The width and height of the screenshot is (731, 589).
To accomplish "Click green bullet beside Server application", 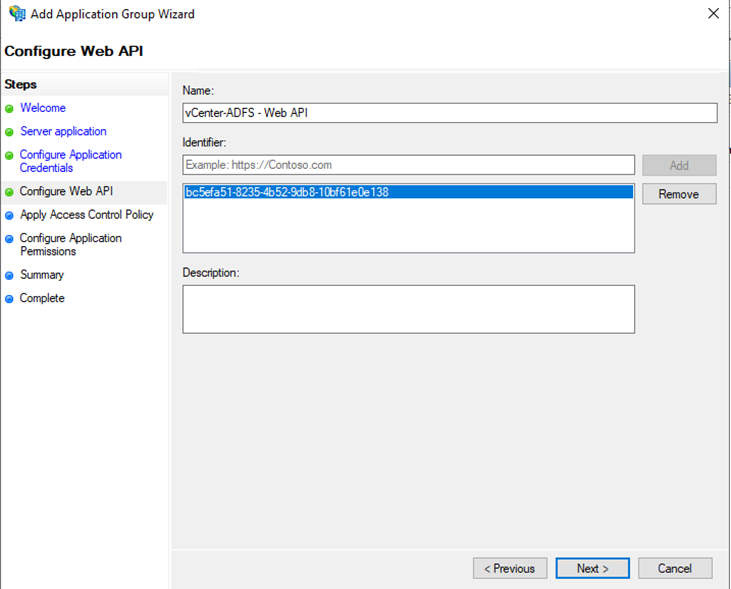I will click(x=9, y=132).
